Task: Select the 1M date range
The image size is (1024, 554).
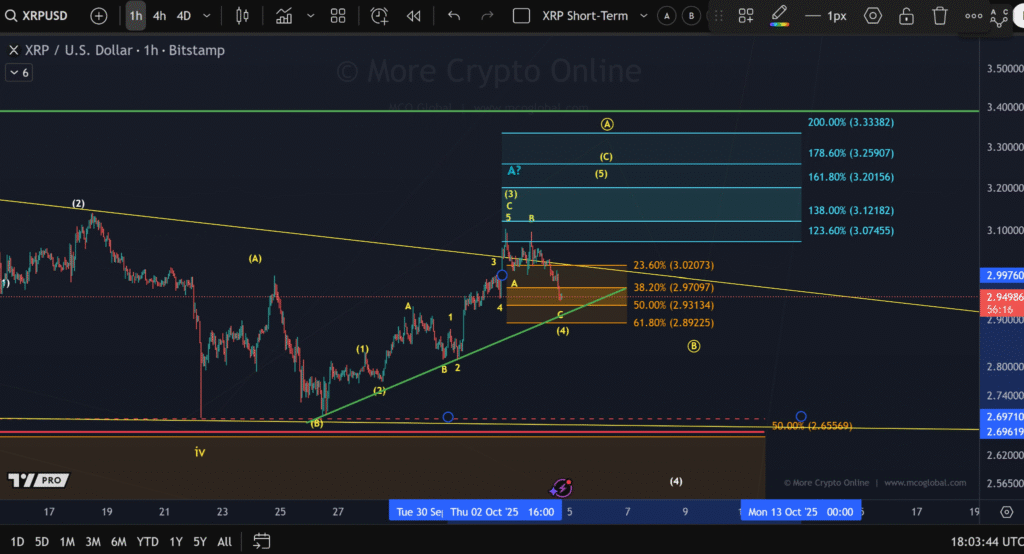Action: pyautogui.click(x=67, y=542)
